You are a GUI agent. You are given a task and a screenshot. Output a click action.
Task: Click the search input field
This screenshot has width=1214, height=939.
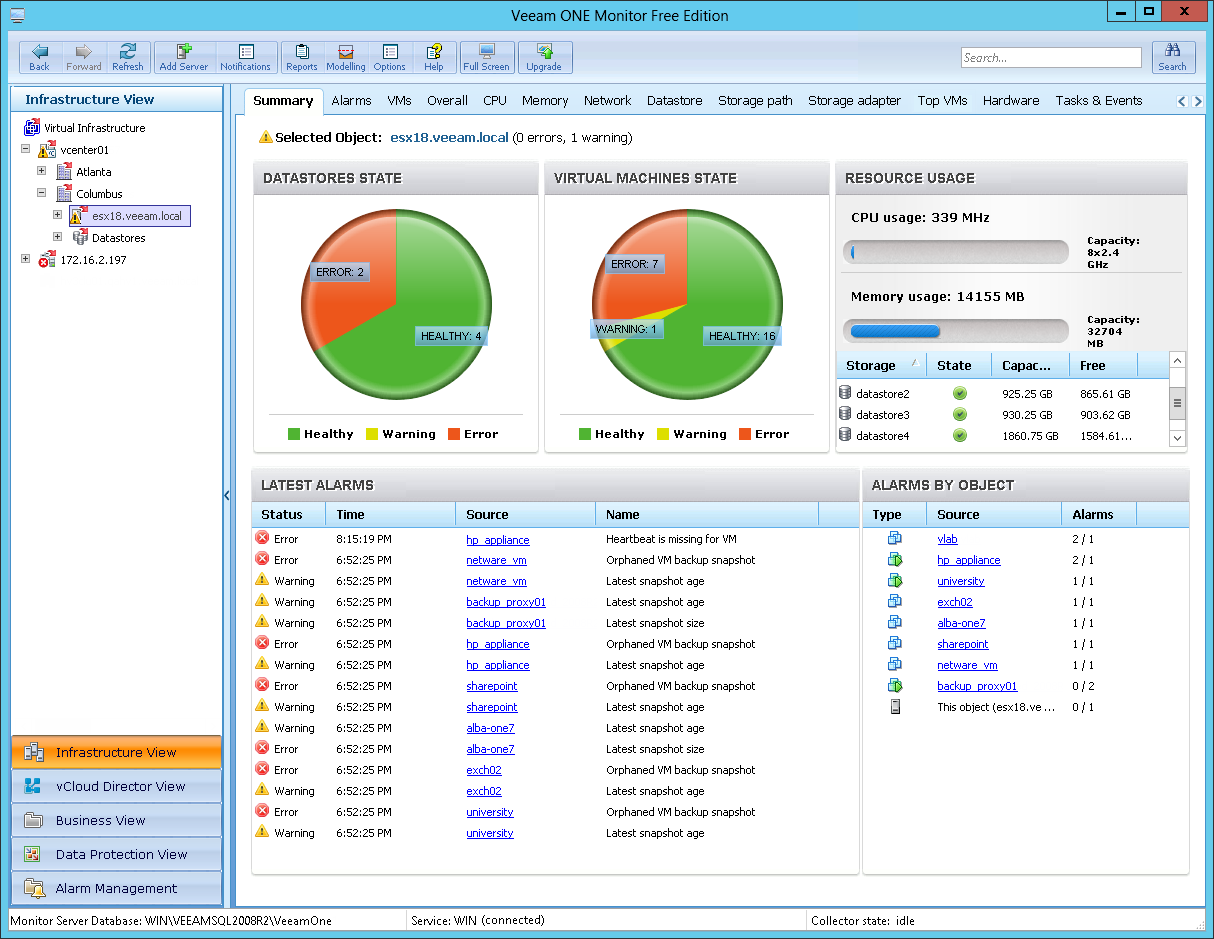1051,58
